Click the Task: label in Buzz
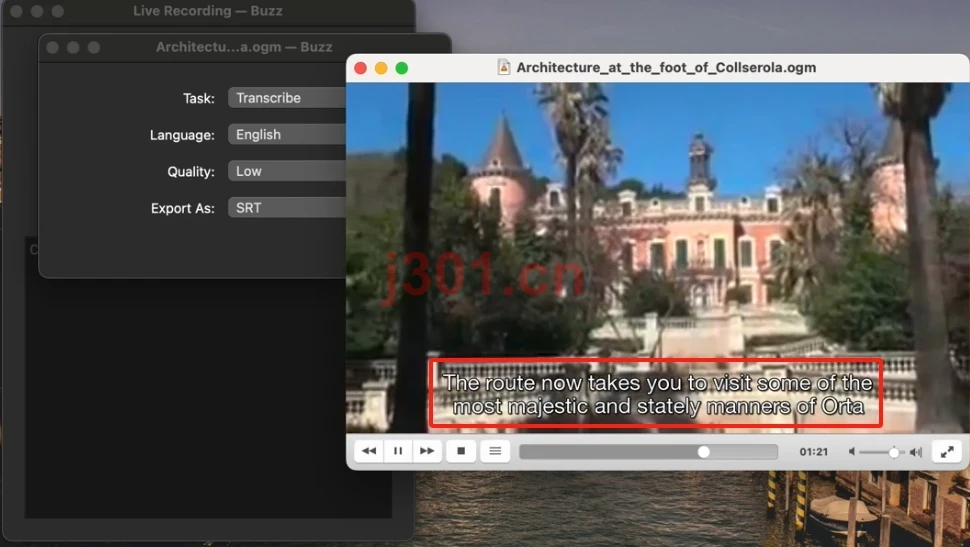Viewport: 970px width, 547px height. [199, 98]
